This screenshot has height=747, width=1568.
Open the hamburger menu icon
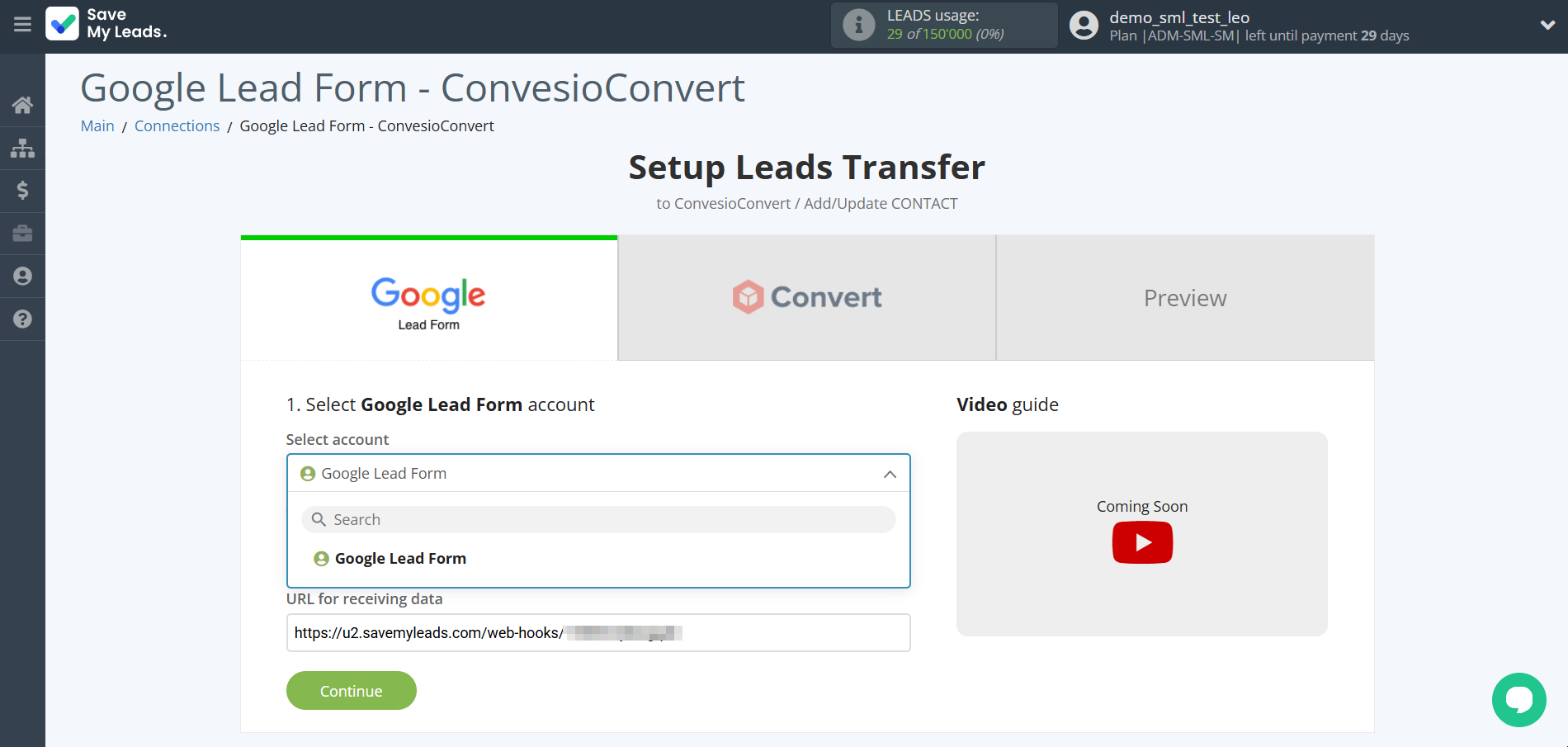22,25
